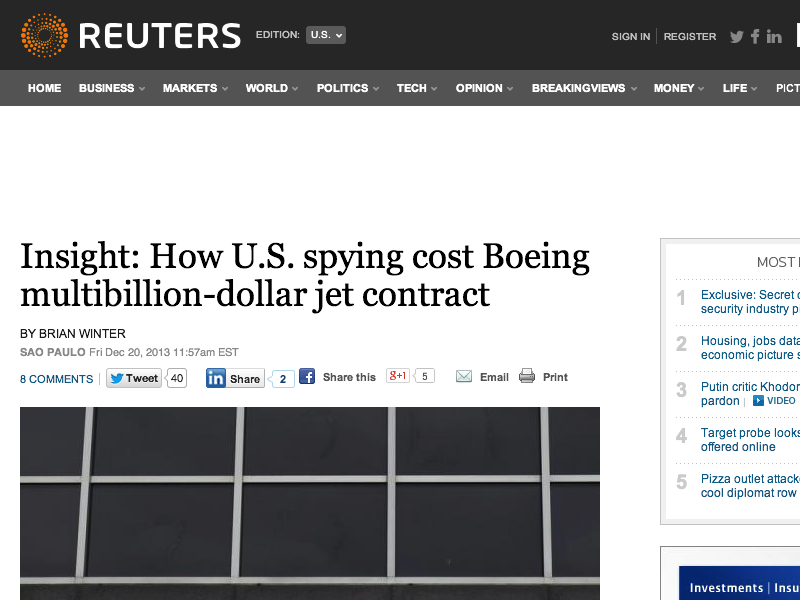Share this article on Facebook
The image size is (800, 600).
(x=307, y=377)
